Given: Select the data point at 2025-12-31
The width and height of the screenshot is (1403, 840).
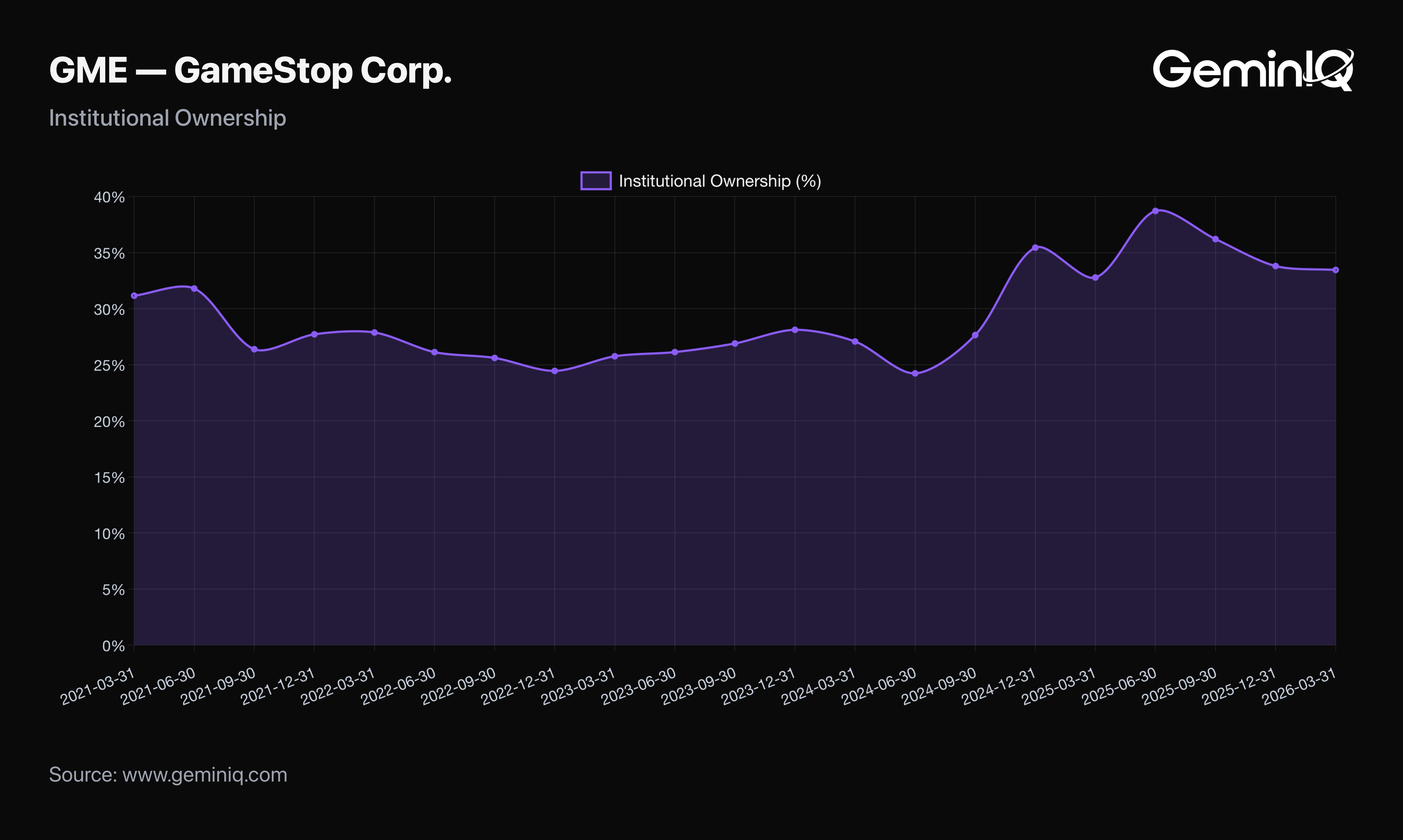Looking at the screenshot, I should 1276,266.
